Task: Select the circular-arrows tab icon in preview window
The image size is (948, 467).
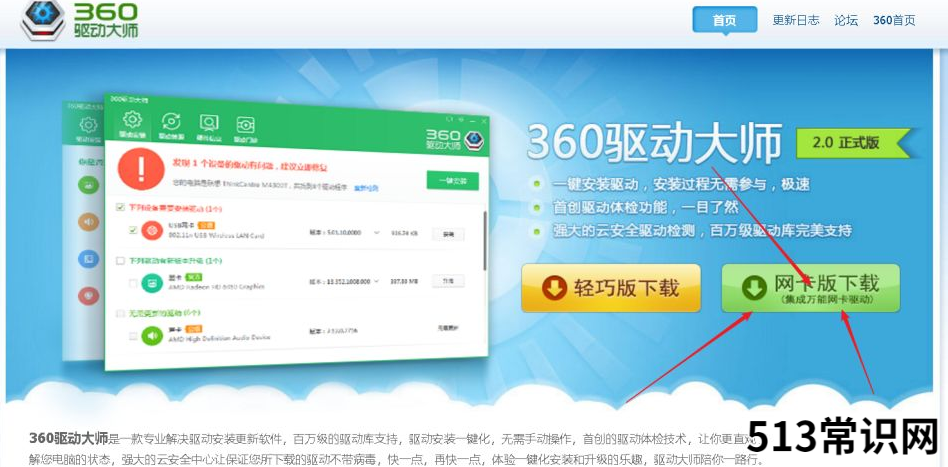Action: tap(171, 123)
